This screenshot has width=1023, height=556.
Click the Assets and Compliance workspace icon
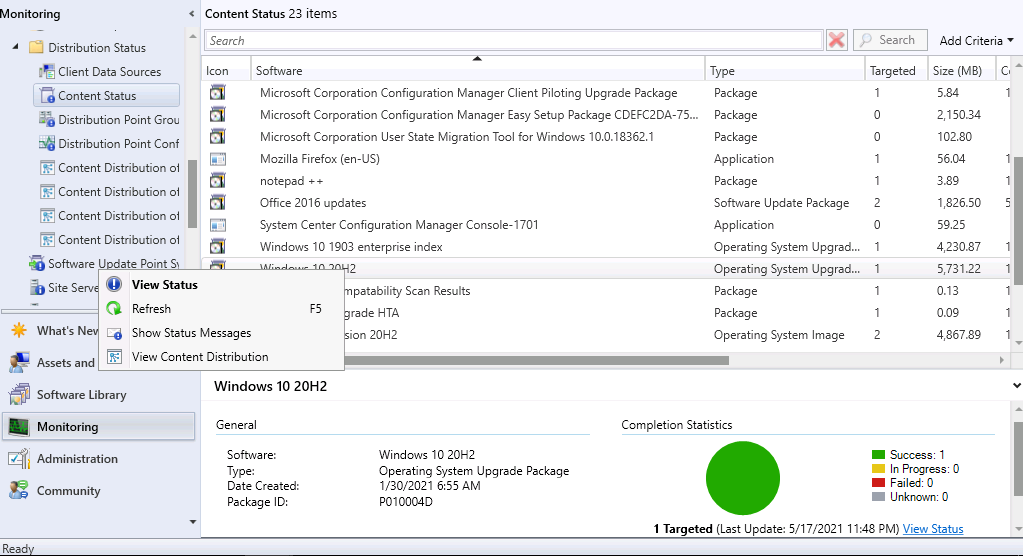tap(19, 363)
